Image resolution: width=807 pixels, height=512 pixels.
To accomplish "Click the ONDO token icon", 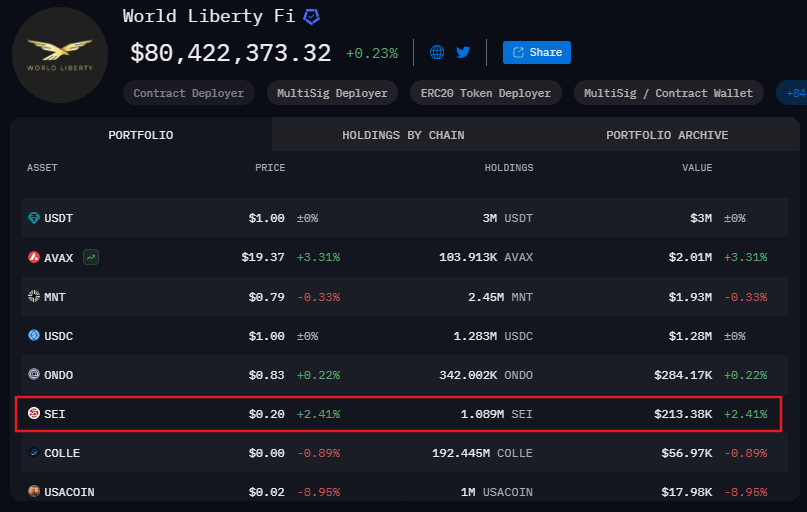I will (34, 374).
